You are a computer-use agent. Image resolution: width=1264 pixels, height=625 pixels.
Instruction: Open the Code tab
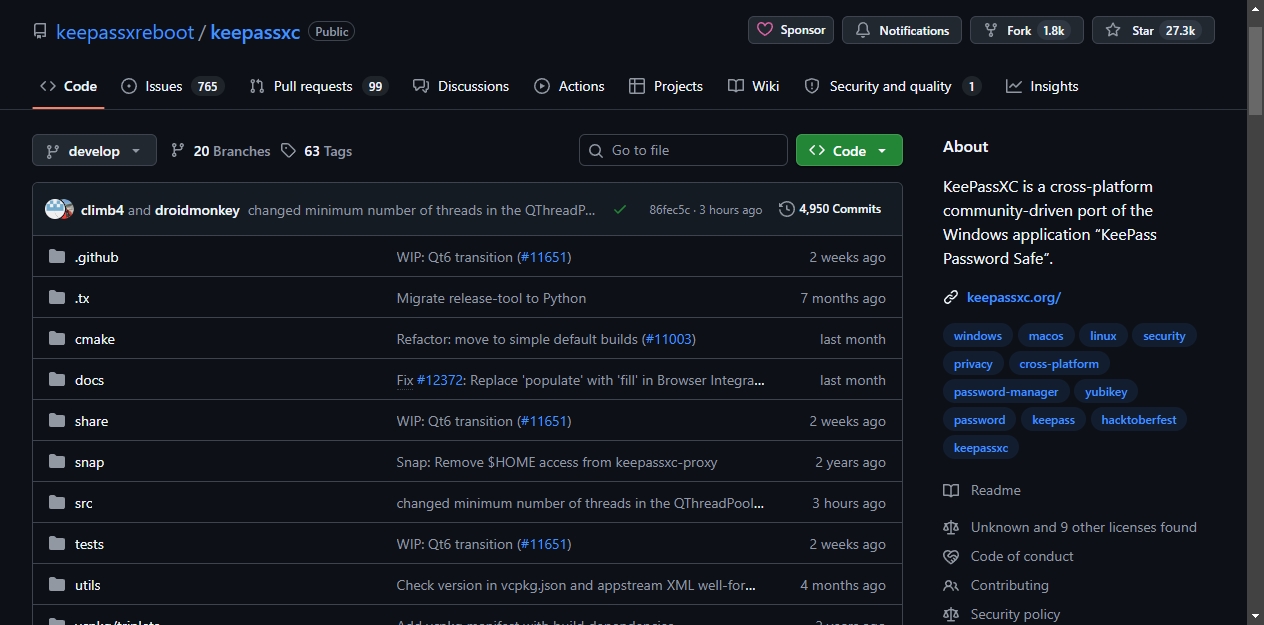point(68,86)
